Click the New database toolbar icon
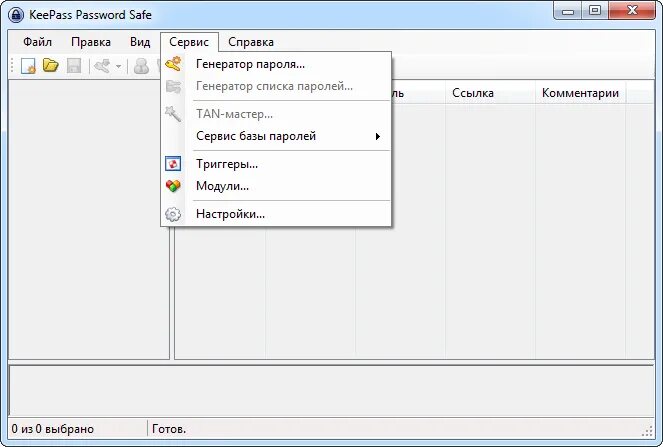 tap(28, 66)
